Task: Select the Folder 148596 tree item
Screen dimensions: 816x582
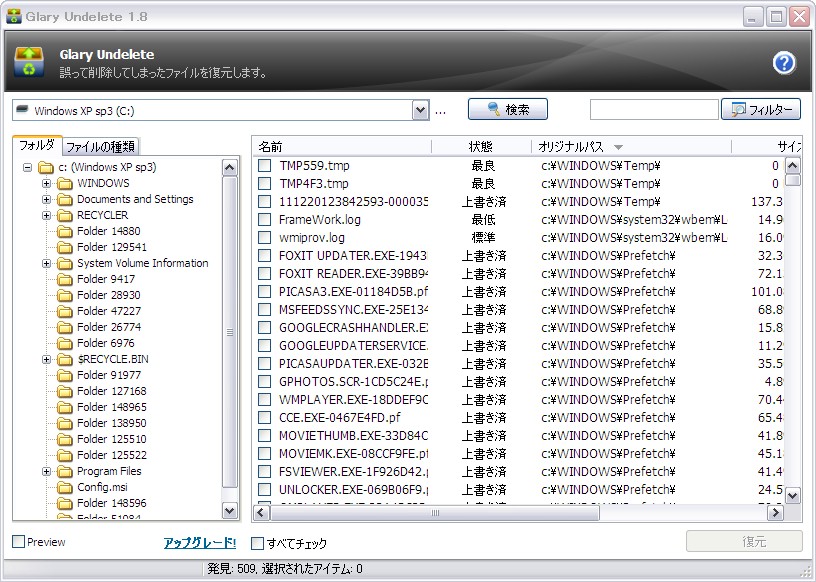Action: (x=112, y=503)
